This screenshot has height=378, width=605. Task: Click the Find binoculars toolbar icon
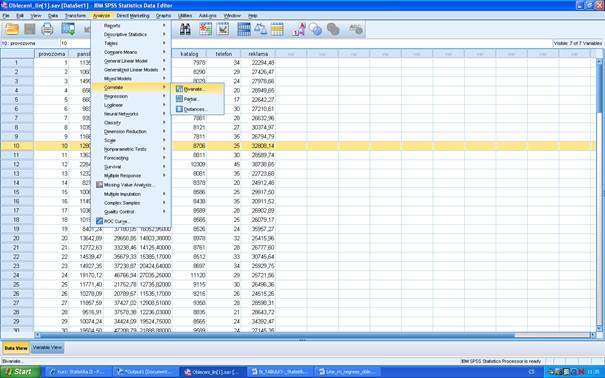pos(185,29)
